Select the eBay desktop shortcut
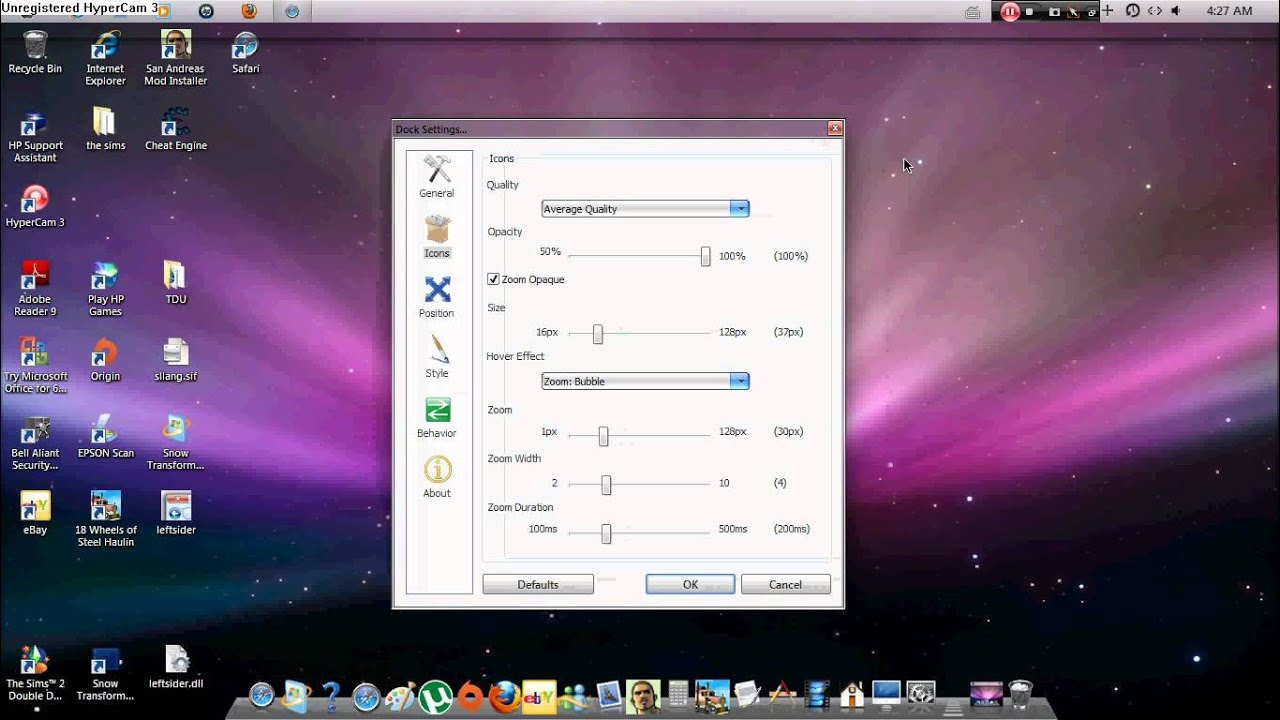This screenshot has height=720, width=1280. tap(35, 514)
